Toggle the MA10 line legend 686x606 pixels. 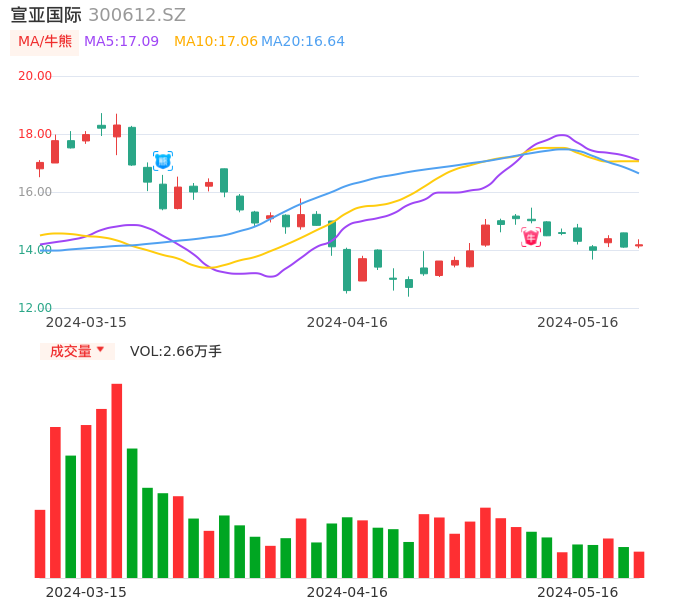[215, 42]
